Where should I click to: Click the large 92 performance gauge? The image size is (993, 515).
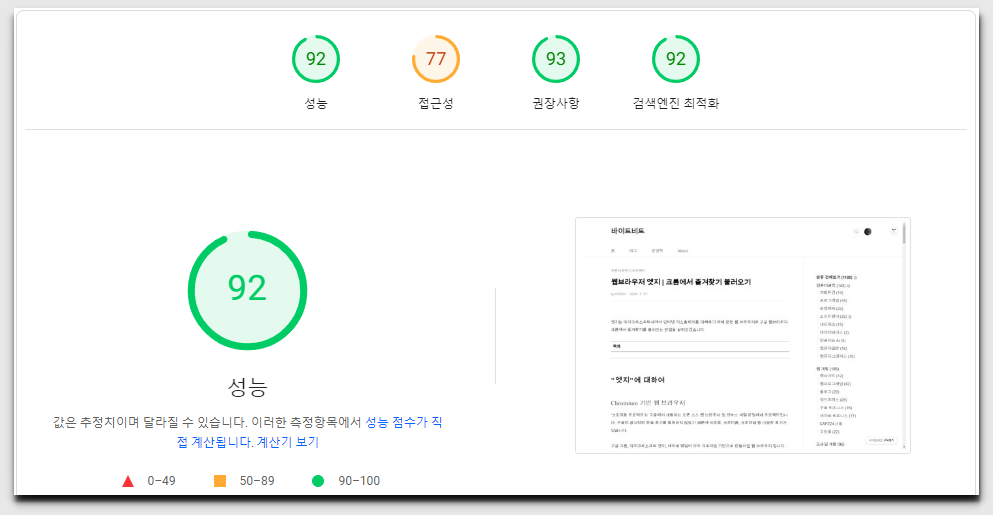pyautogui.click(x=248, y=290)
